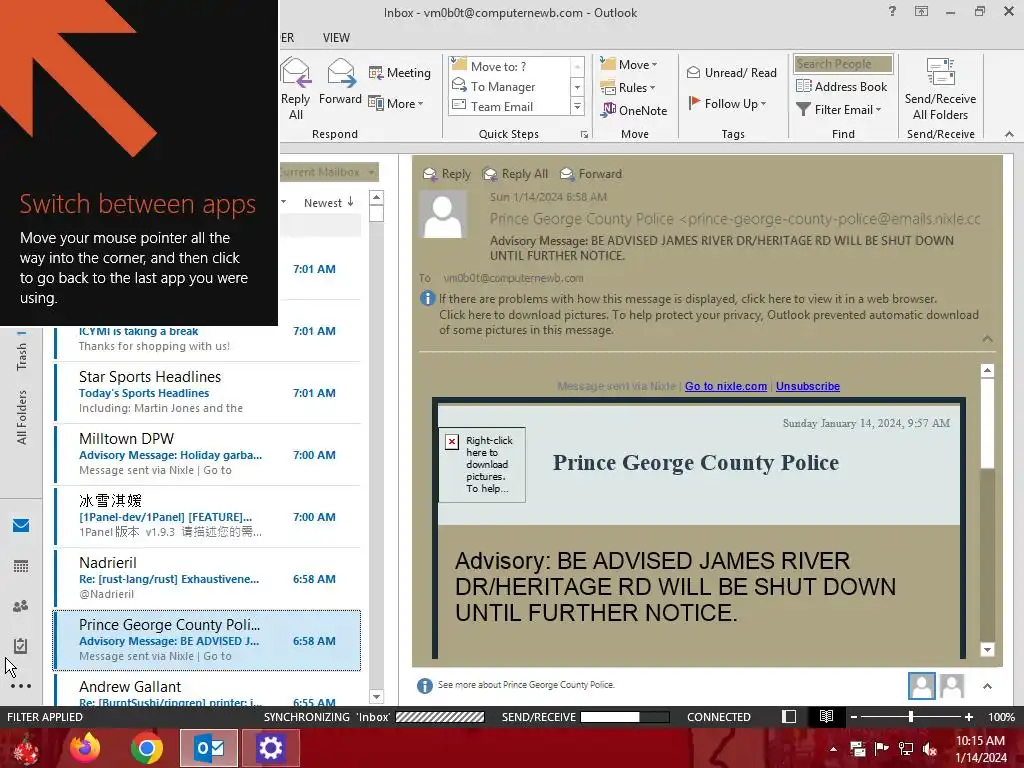This screenshot has height=768, width=1024.
Task: Open Firefox from the taskbar
Action: pos(85,748)
